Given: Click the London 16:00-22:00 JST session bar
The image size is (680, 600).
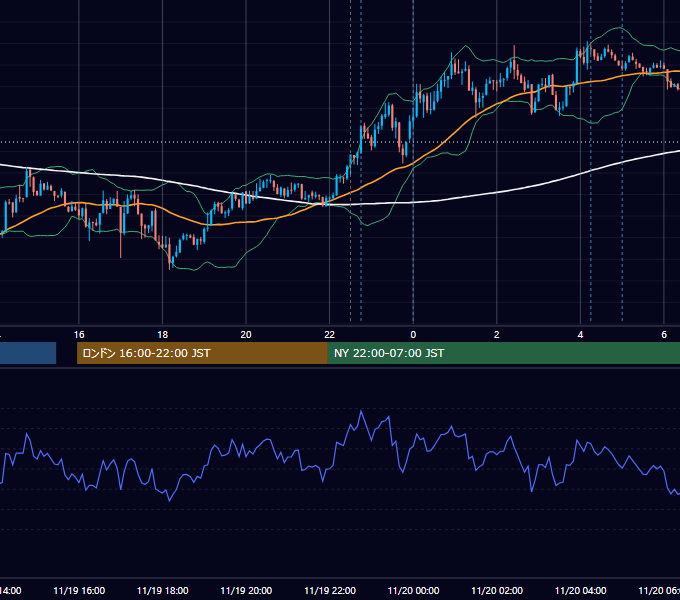Looking at the screenshot, I should tap(202, 353).
